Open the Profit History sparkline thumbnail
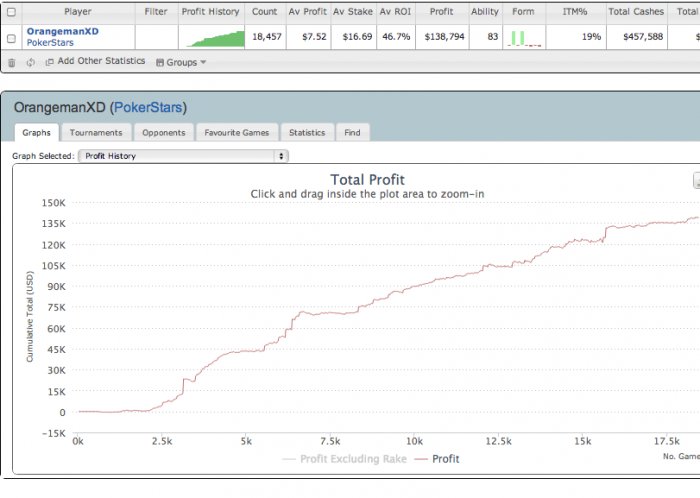 click(x=211, y=38)
